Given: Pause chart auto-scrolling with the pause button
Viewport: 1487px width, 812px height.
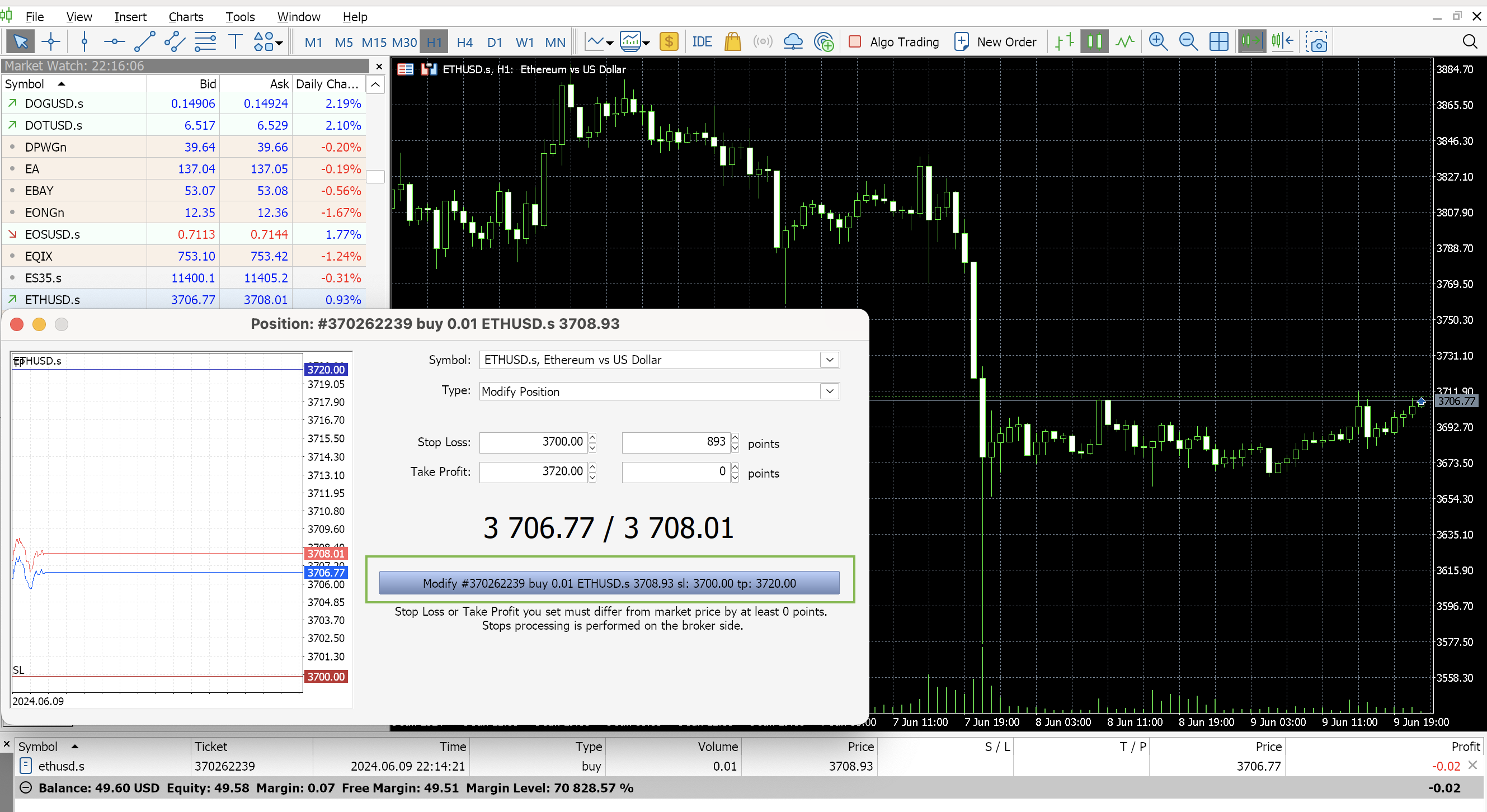Looking at the screenshot, I should pyautogui.click(x=1094, y=41).
